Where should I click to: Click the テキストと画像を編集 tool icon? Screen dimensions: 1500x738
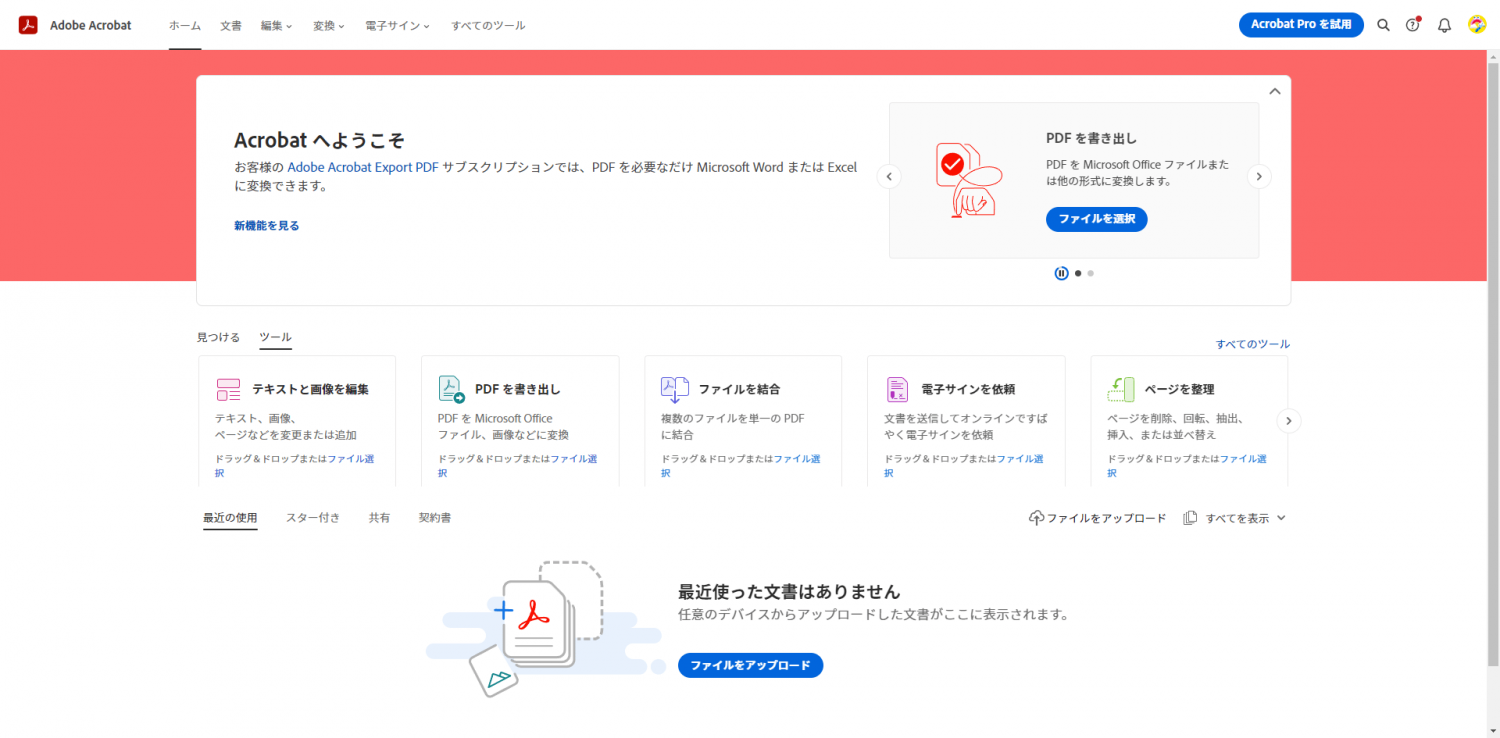pos(228,389)
